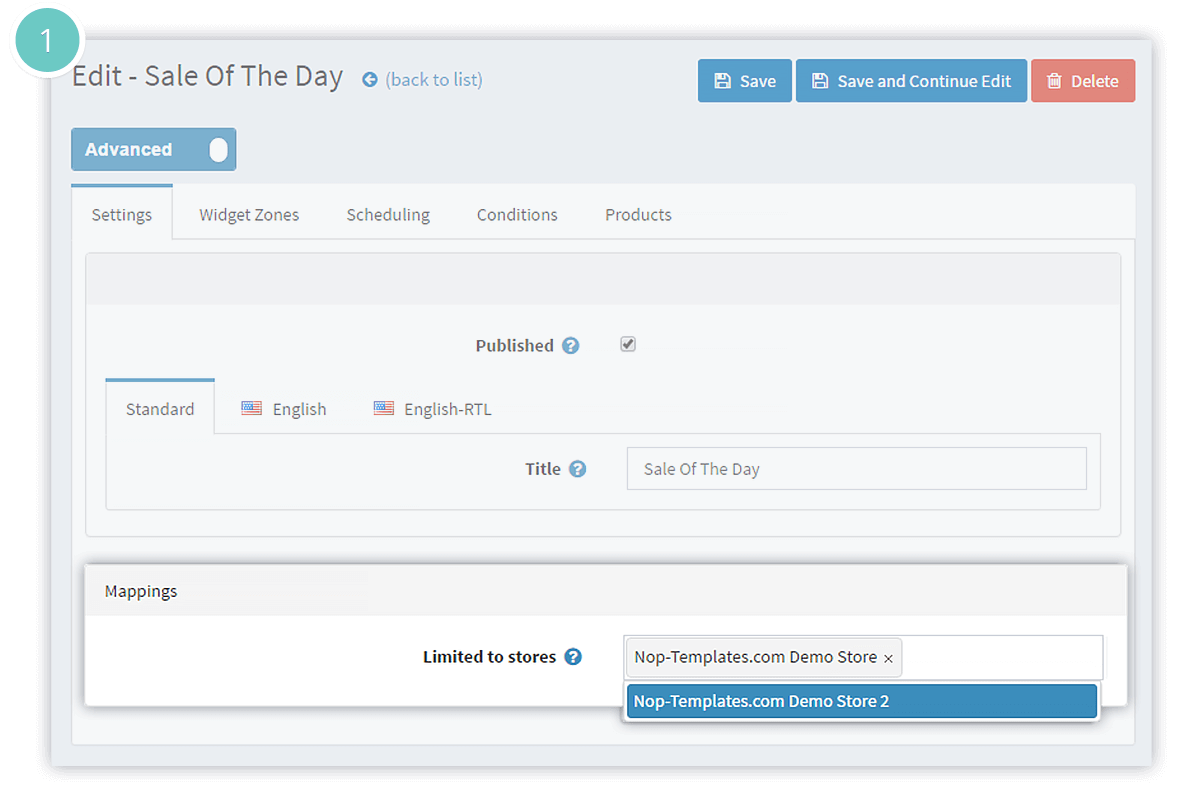Viewport: 1200px width, 800px height.
Task: Click the US flag on English tab
Action: (x=252, y=408)
